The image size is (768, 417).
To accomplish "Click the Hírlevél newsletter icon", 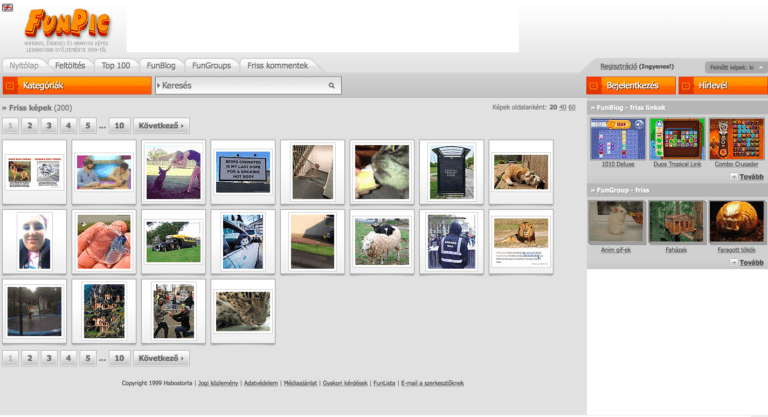I will (x=686, y=86).
